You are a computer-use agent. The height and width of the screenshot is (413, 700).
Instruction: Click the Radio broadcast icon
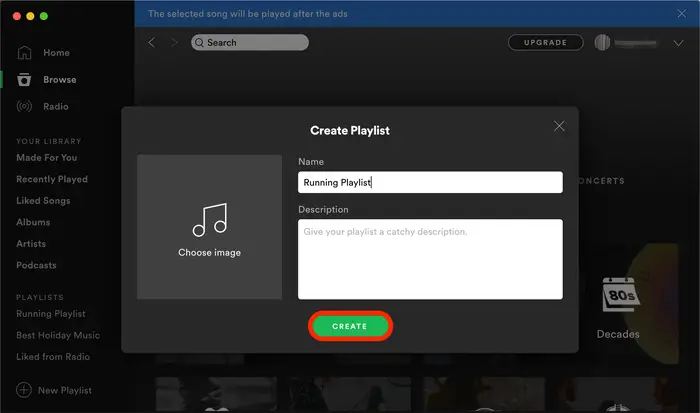(x=24, y=106)
